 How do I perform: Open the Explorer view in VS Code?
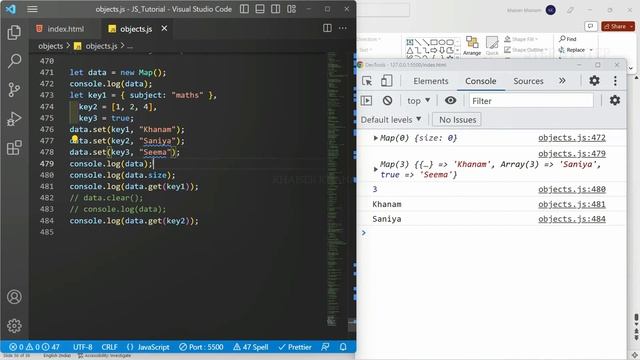14,33
